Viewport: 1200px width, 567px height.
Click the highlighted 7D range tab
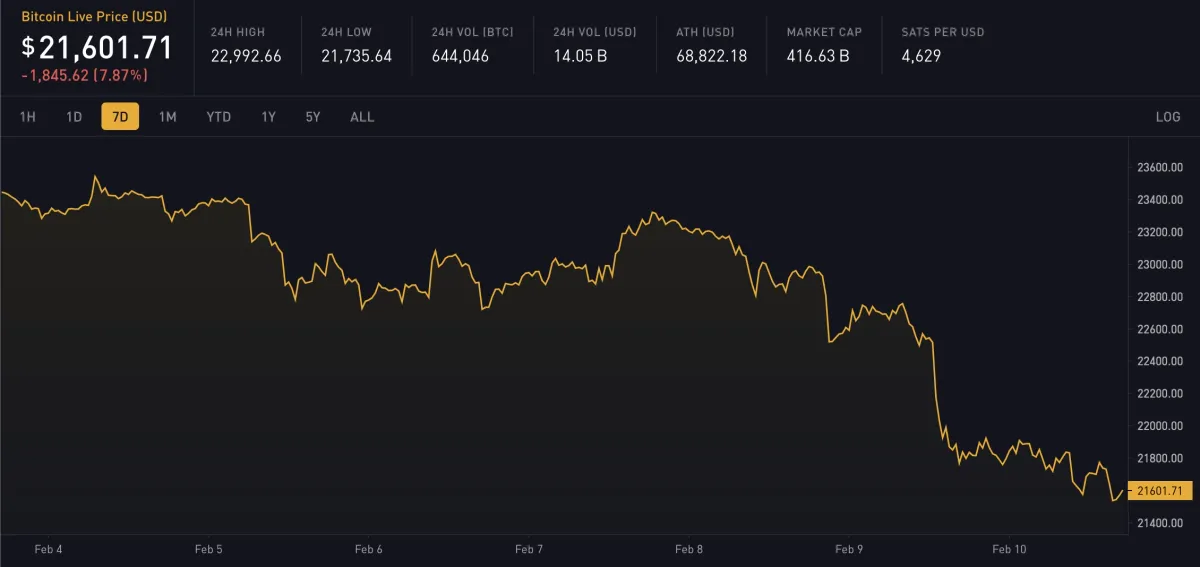pos(120,117)
